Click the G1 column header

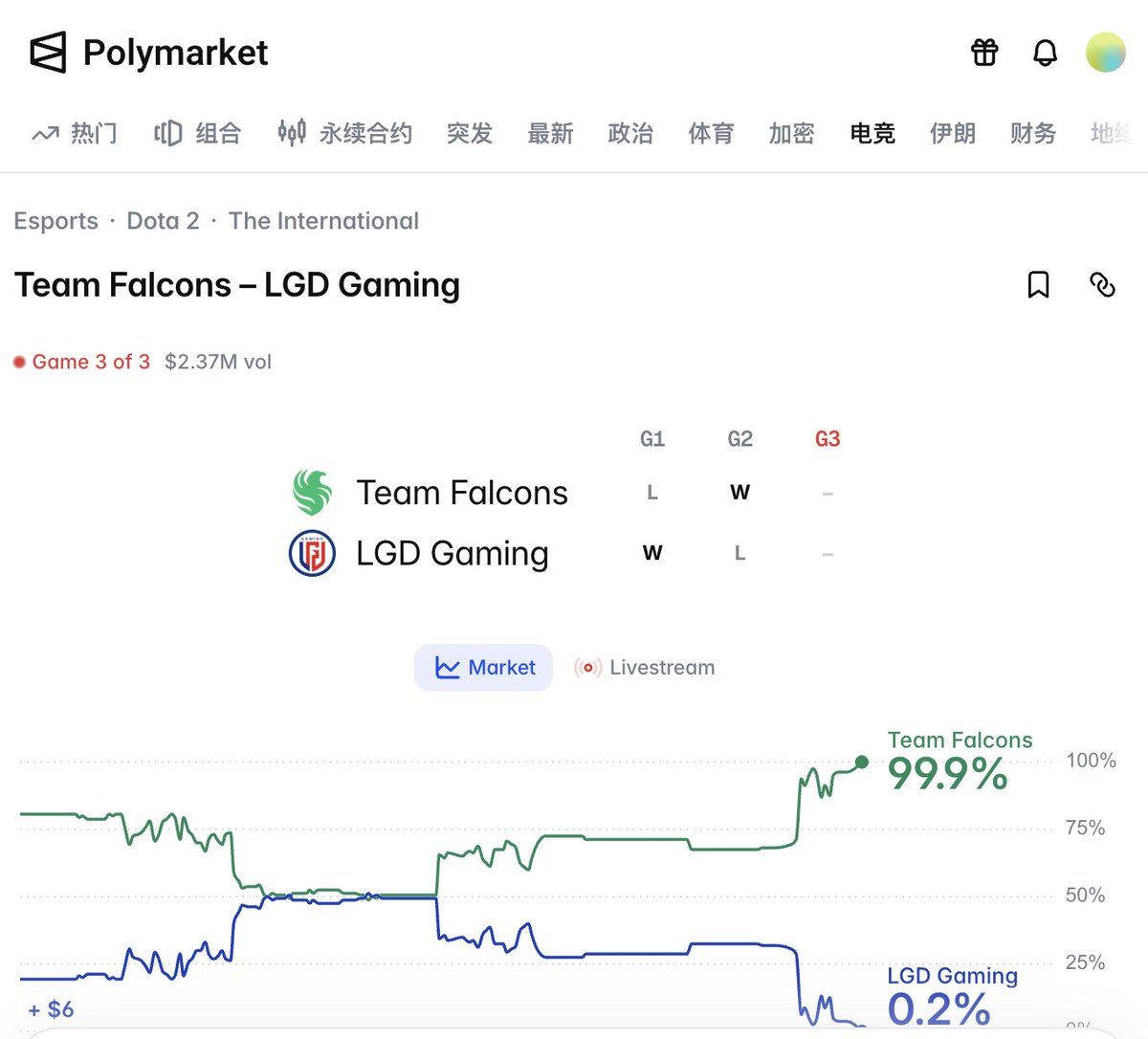pos(652,439)
